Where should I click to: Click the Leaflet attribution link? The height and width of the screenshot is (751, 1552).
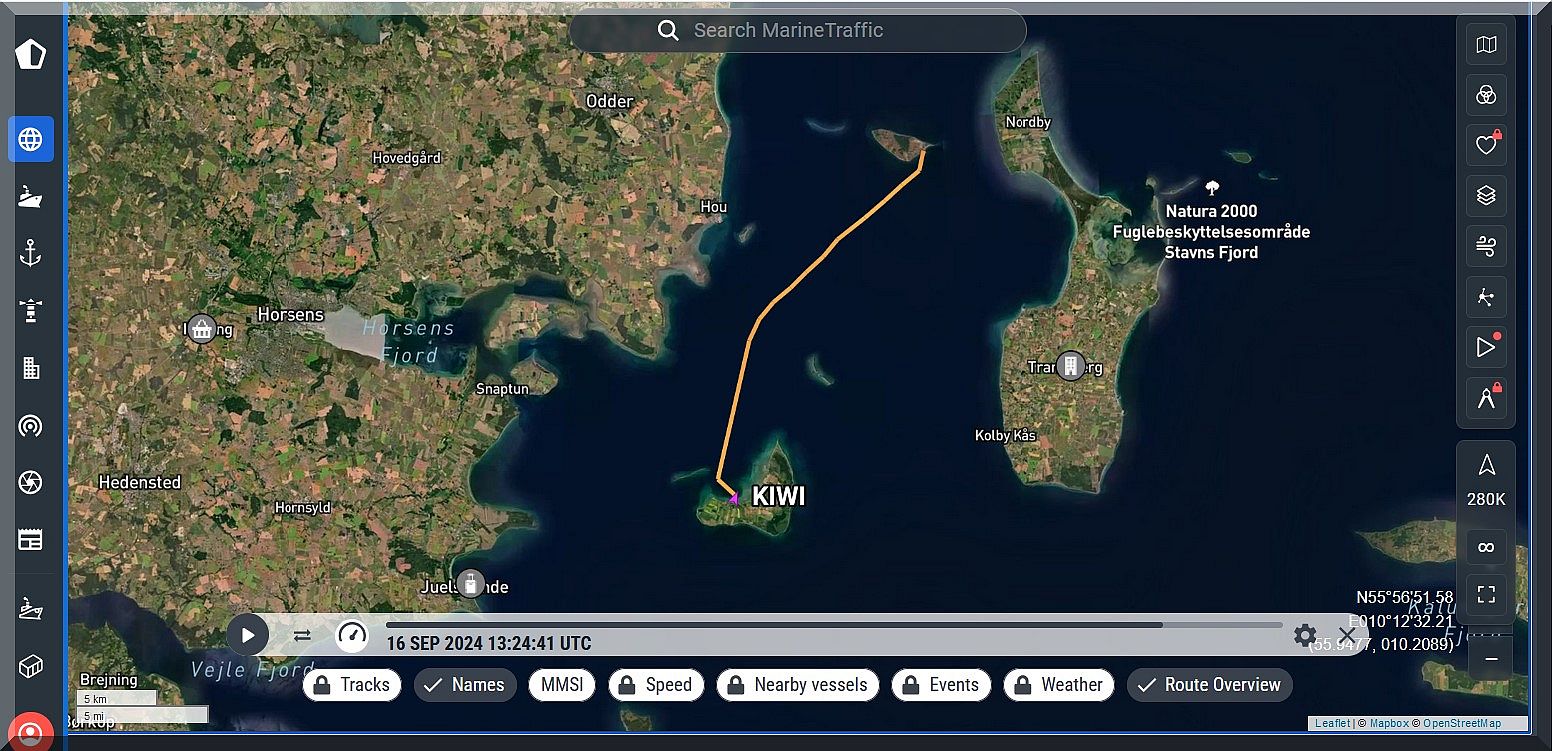1332,723
